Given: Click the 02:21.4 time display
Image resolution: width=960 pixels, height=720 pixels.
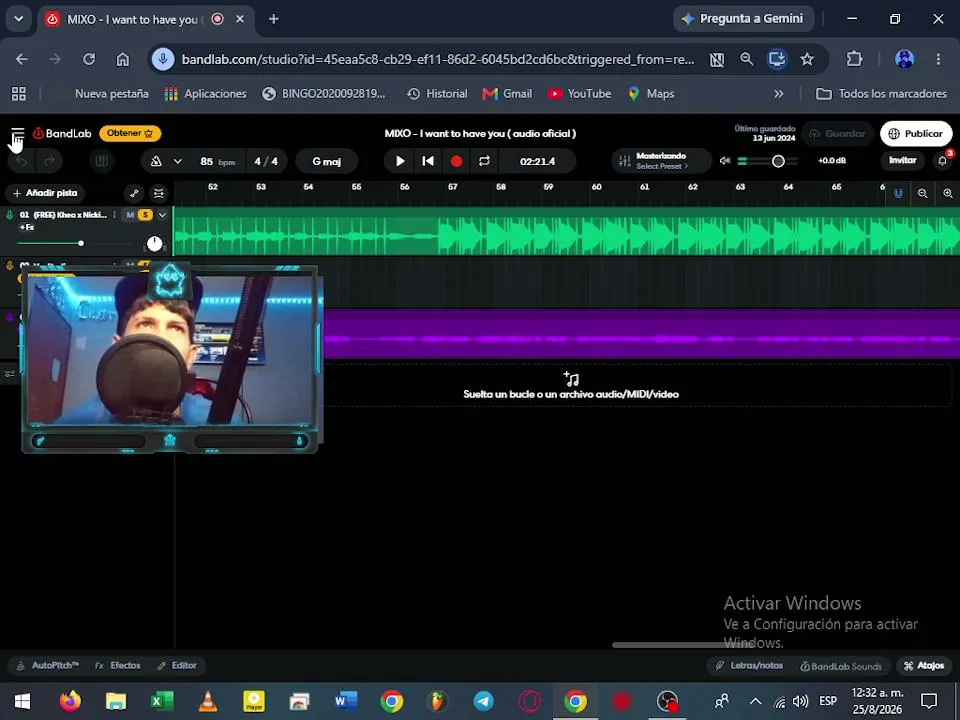Looking at the screenshot, I should click(x=538, y=162).
